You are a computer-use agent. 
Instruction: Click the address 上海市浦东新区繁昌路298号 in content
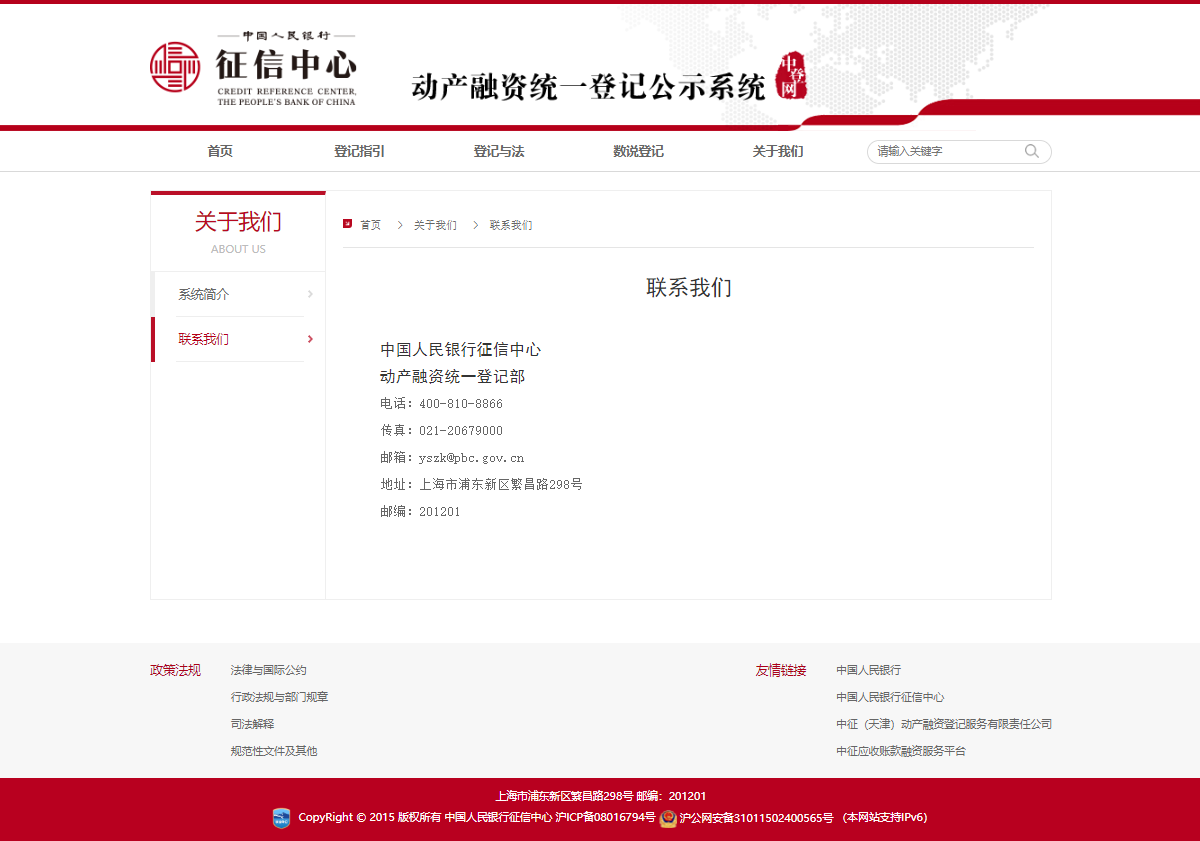point(501,485)
